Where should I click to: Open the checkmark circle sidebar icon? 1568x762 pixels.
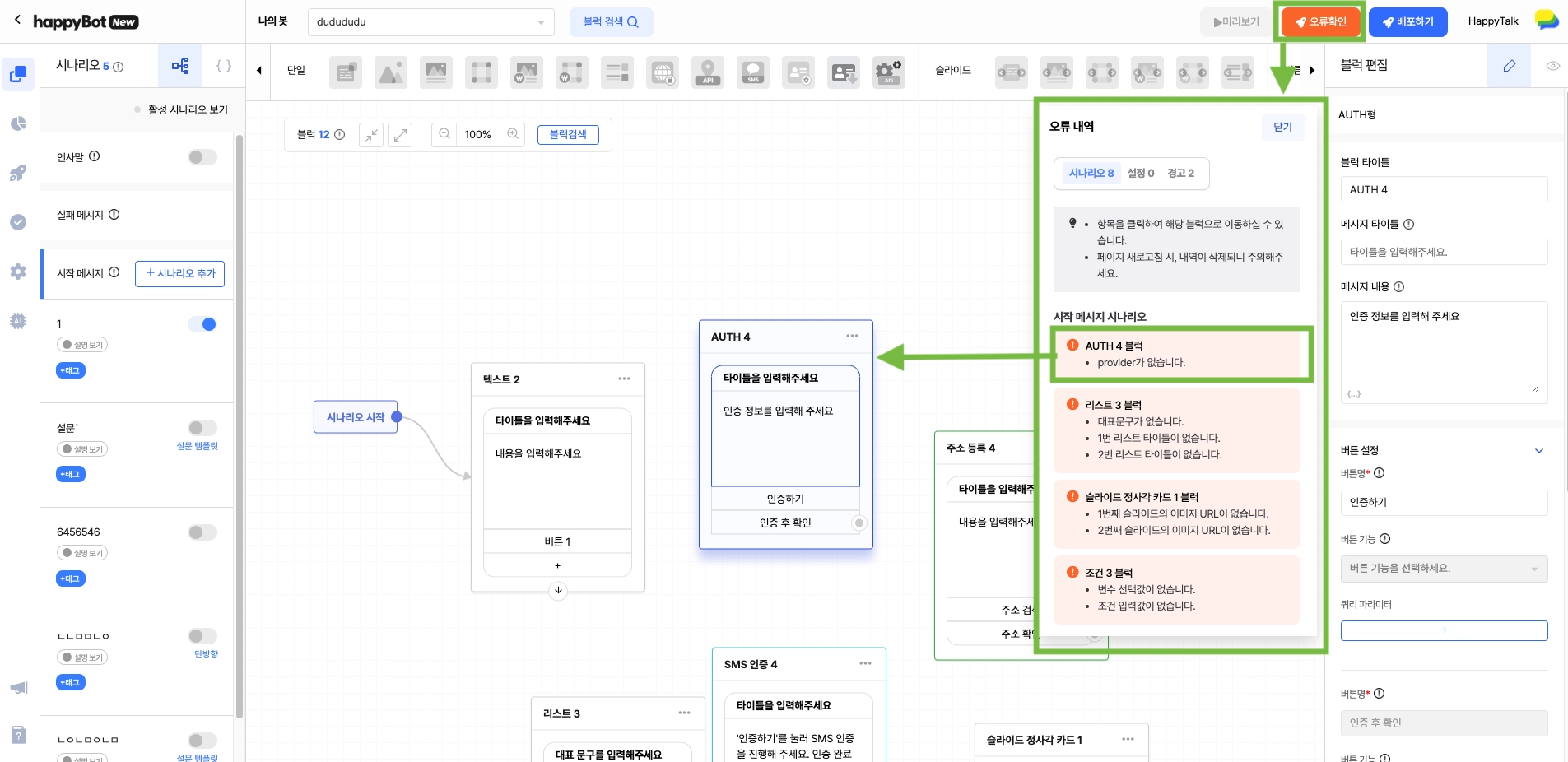click(x=18, y=222)
